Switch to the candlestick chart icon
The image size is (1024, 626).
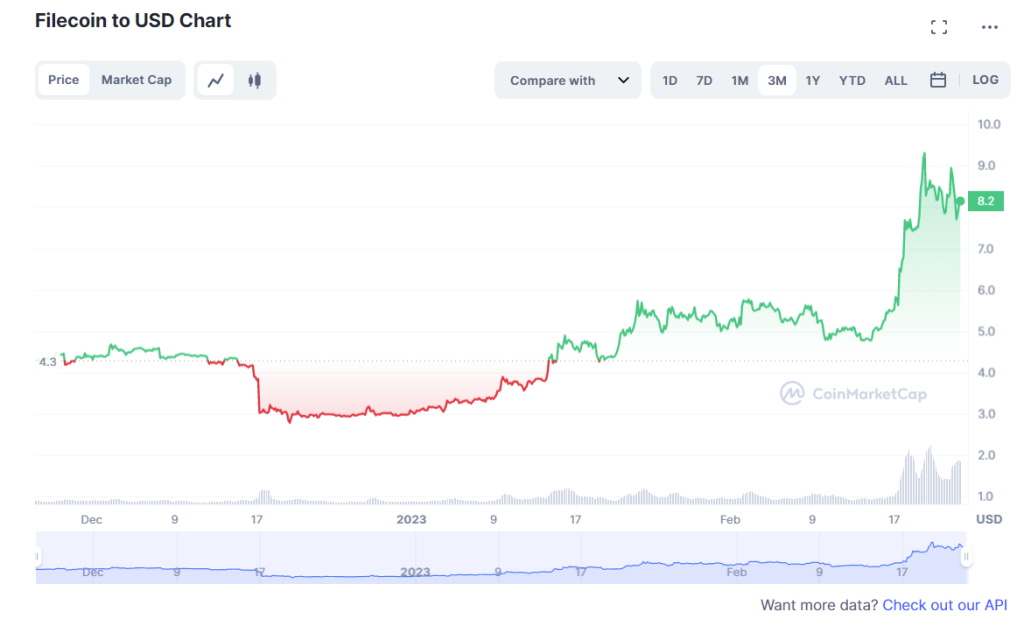[x=255, y=80]
